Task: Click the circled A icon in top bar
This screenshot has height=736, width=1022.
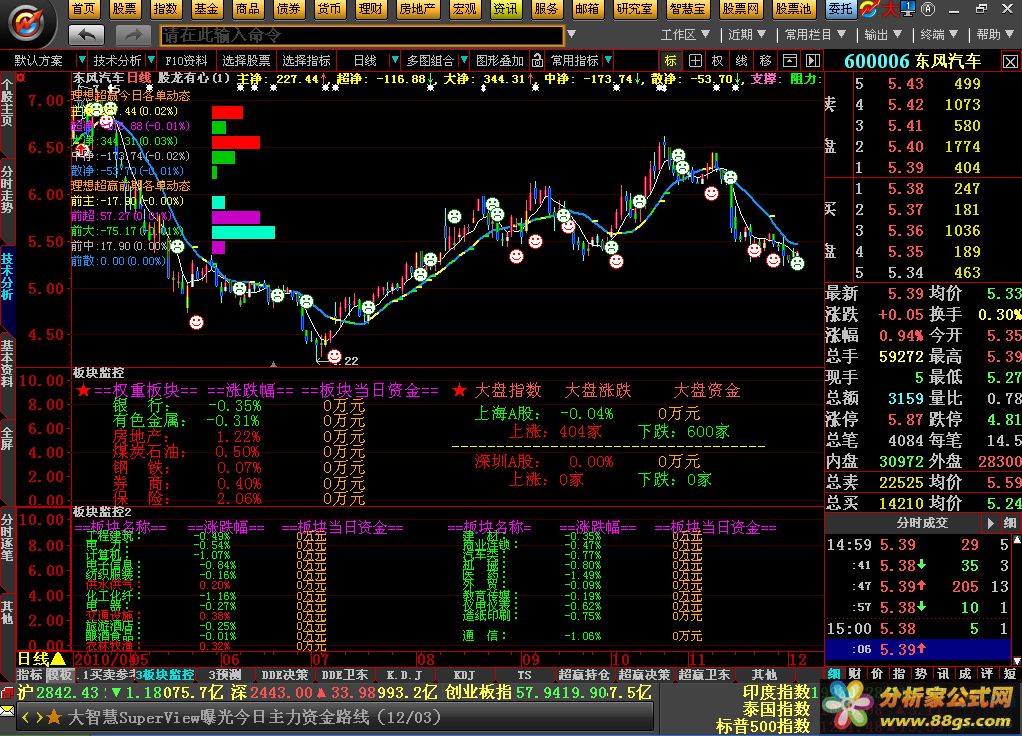Action: click(928, 8)
